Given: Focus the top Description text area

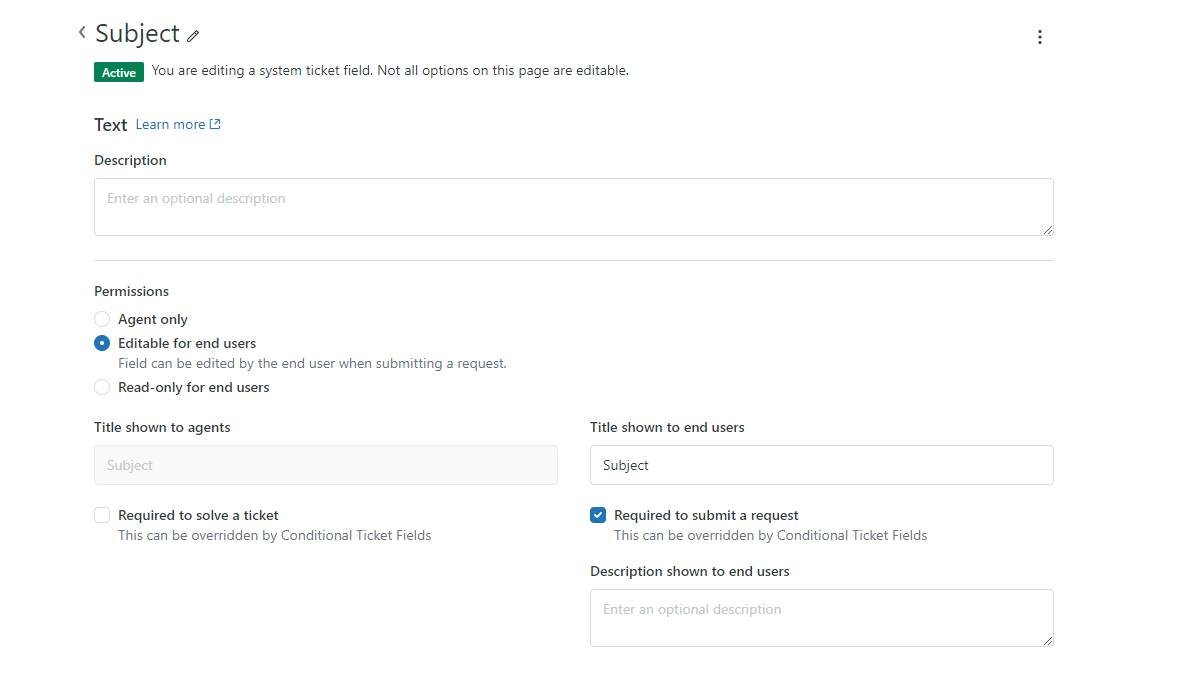Looking at the screenshot, I should [x=573, y=207].
